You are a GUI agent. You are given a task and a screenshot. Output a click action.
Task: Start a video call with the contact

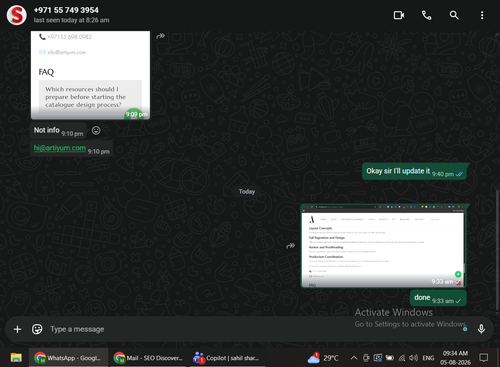tap(399, 15)
